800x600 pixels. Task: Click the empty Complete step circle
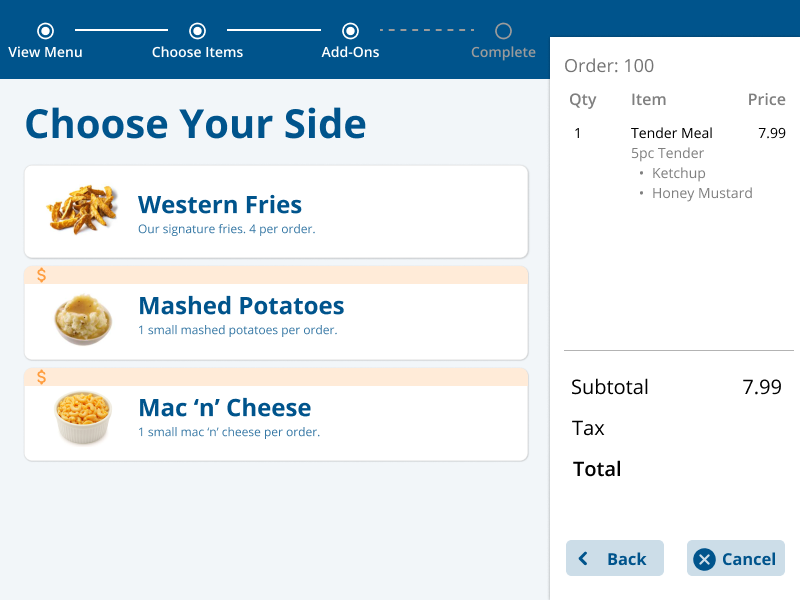pyautogui.click(x=503, y=31)
